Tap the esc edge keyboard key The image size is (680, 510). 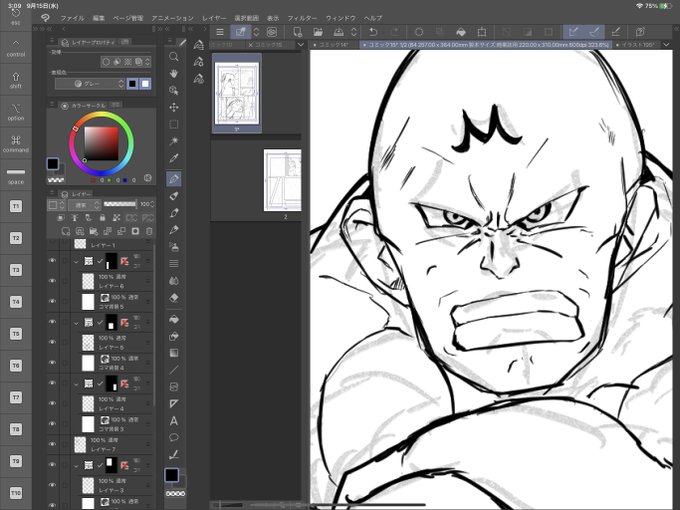[x=16, y=17]
